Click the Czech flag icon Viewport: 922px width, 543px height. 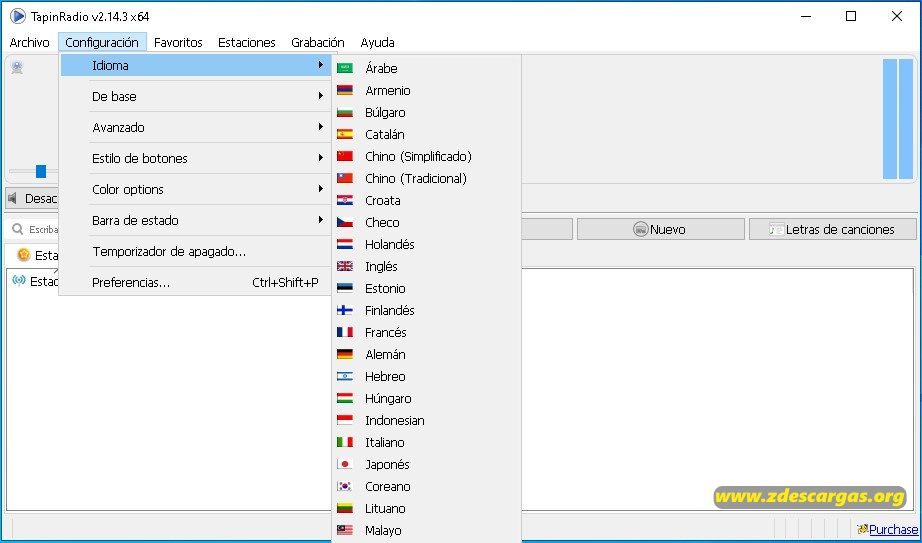[x=345, y=222]
